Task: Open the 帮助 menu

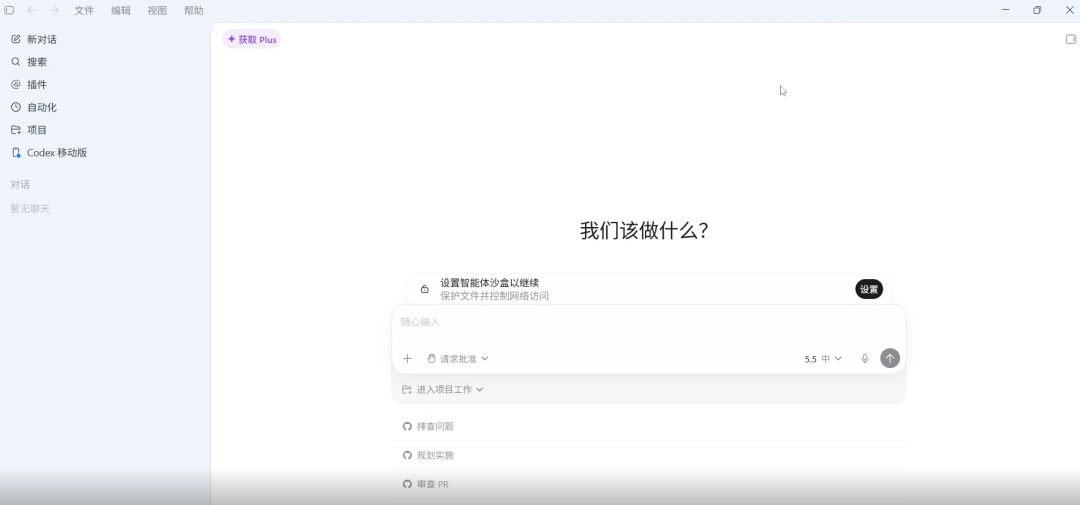Action: tap(194, 10)
